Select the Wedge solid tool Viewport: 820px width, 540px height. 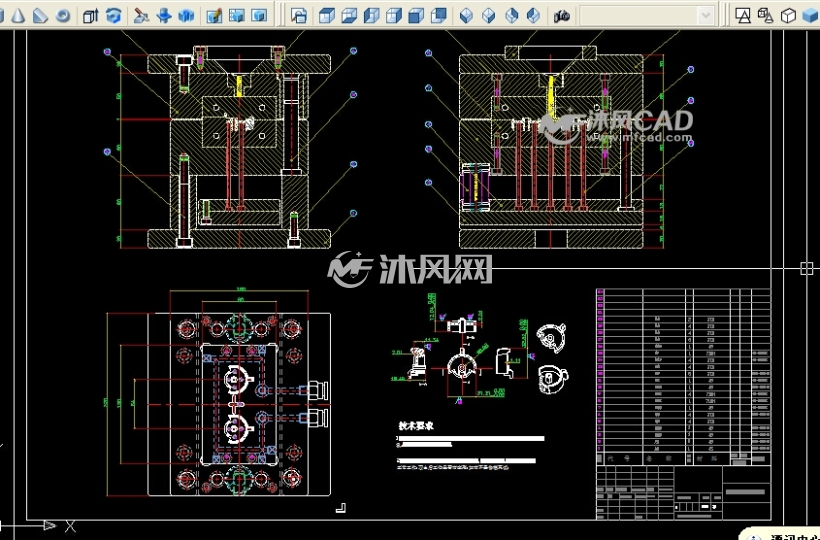(x=40, y=16)
